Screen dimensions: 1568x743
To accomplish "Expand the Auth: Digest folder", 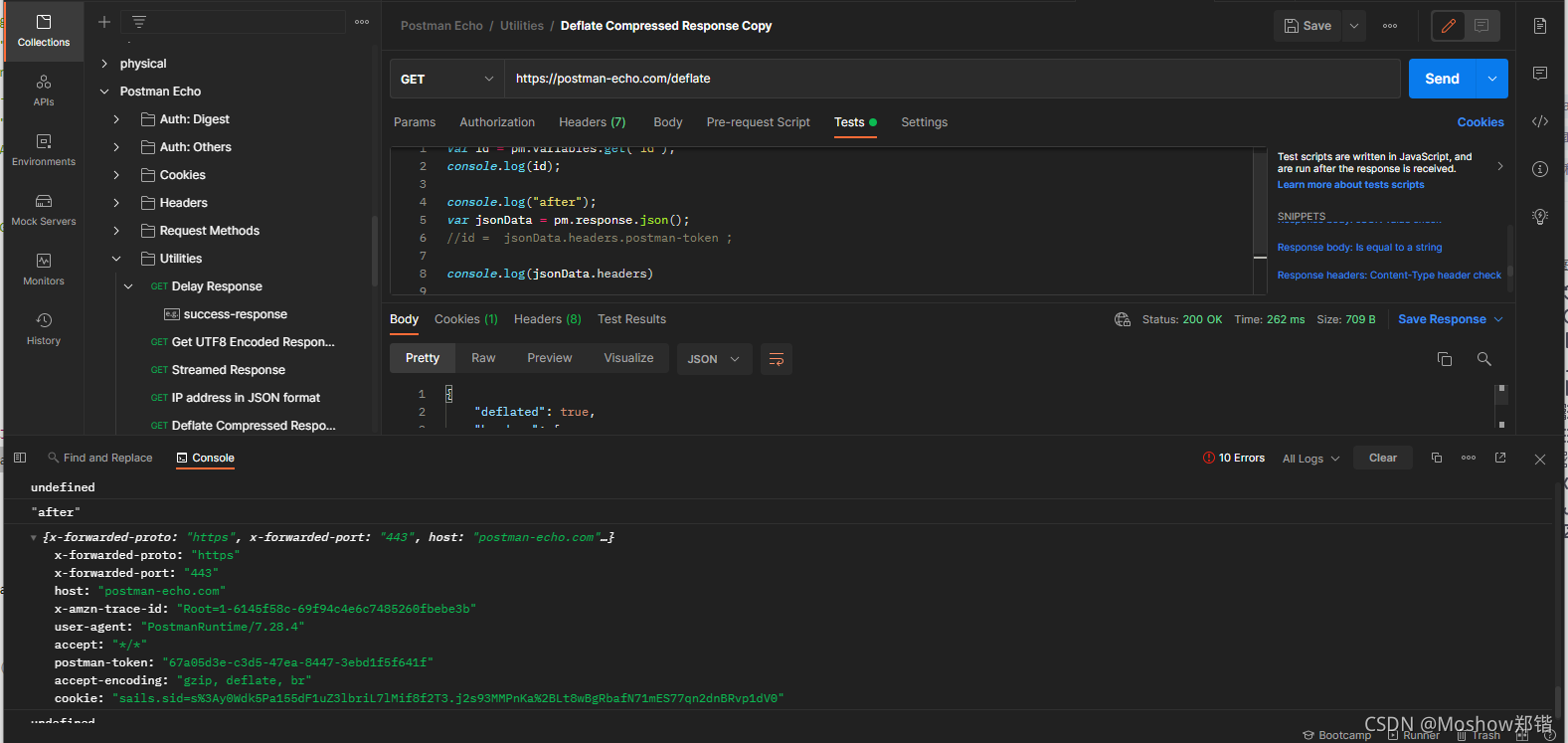I will coord(116,119).
